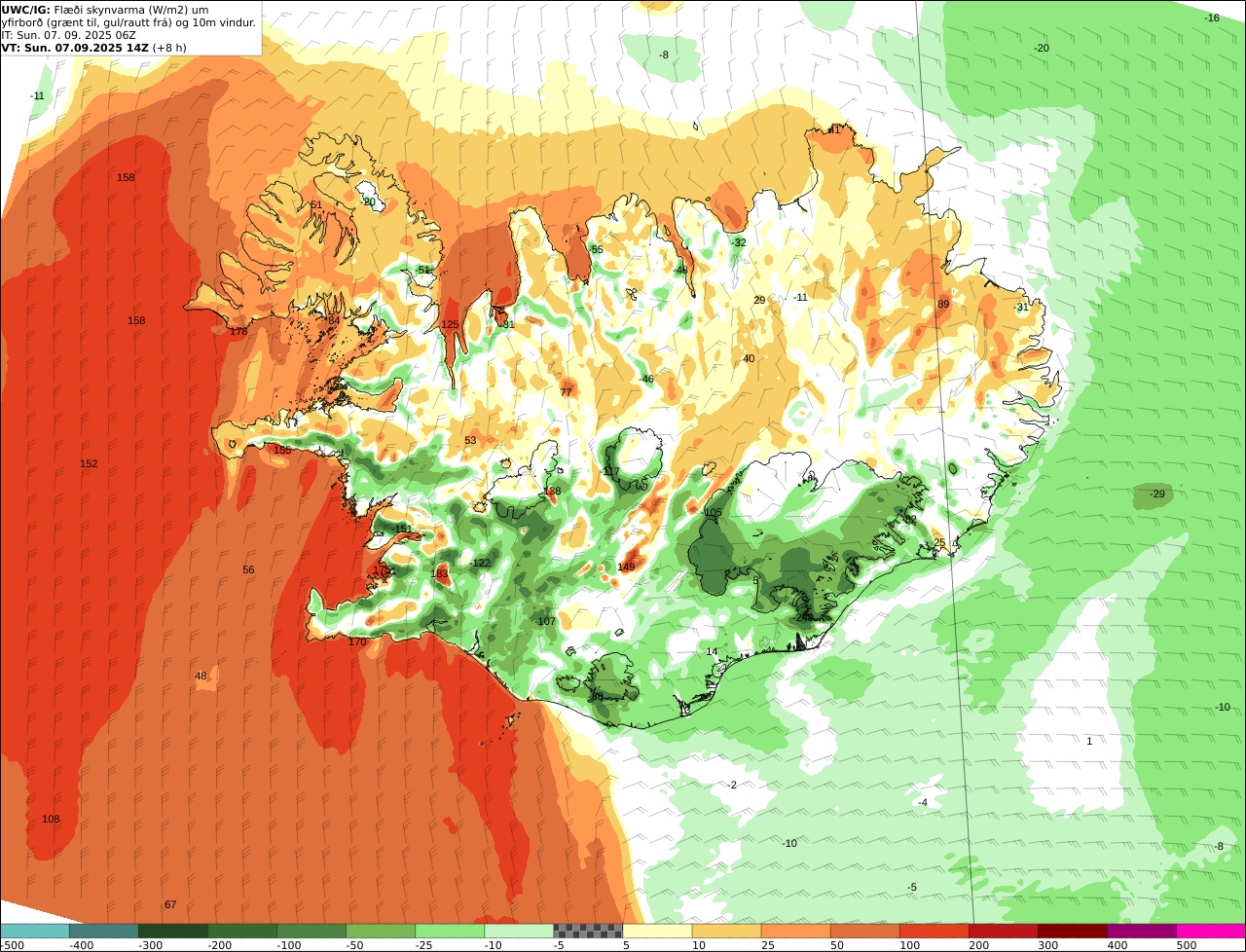Click the light green -25 to -10 swatch
1246x952 pixels.
[x=450, y=931]
